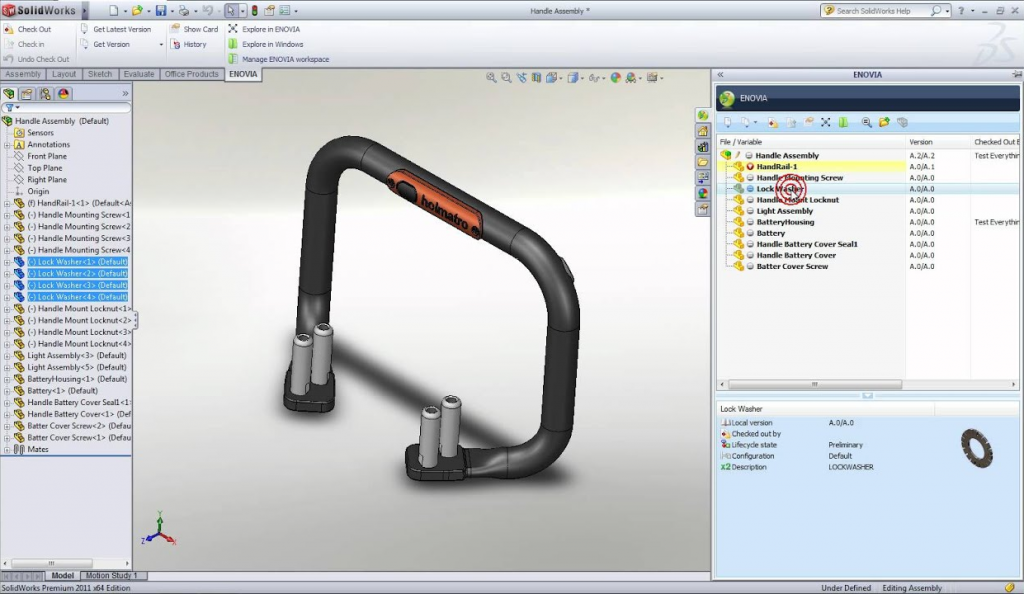Screen dimensions: 1024x594
Task: Click Manage ENOVIA workspace button
Action: 285,59
